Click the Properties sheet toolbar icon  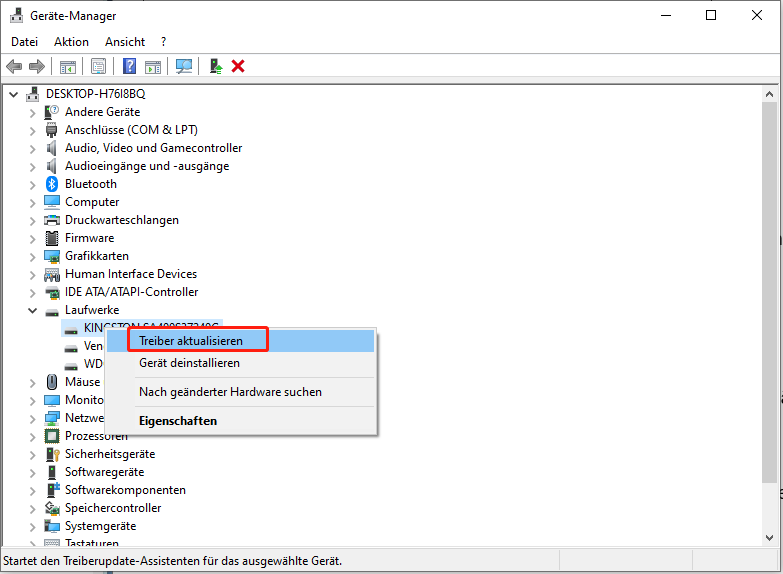(98, 66)
